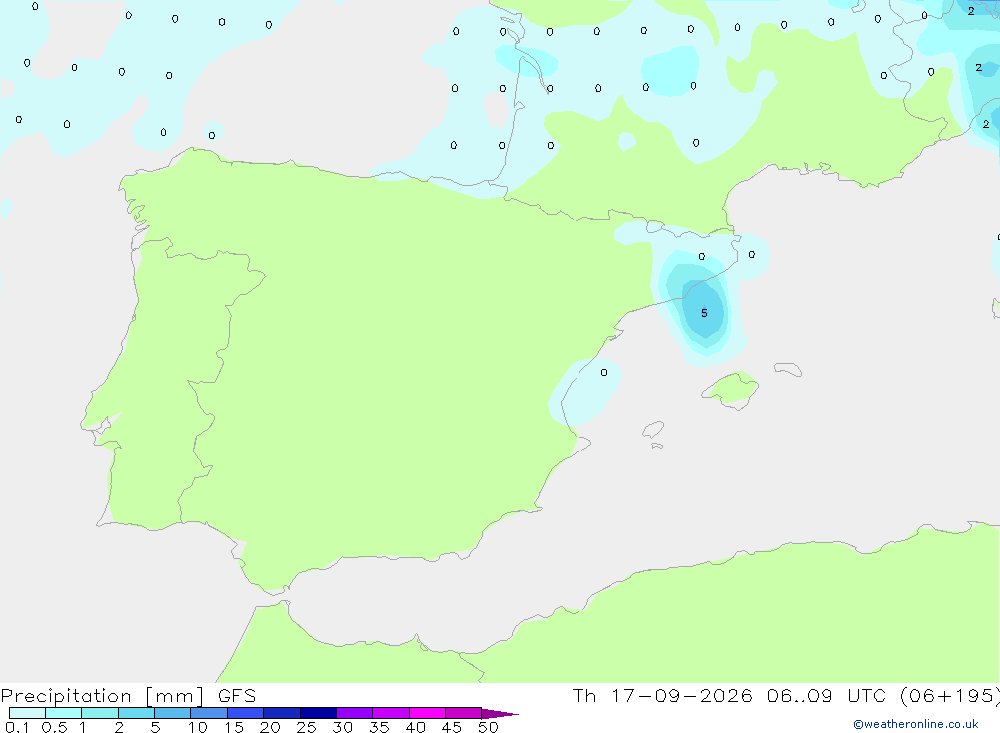Select the lightest cyan legend swatch
1000x733 pixels.
[27, 713]
